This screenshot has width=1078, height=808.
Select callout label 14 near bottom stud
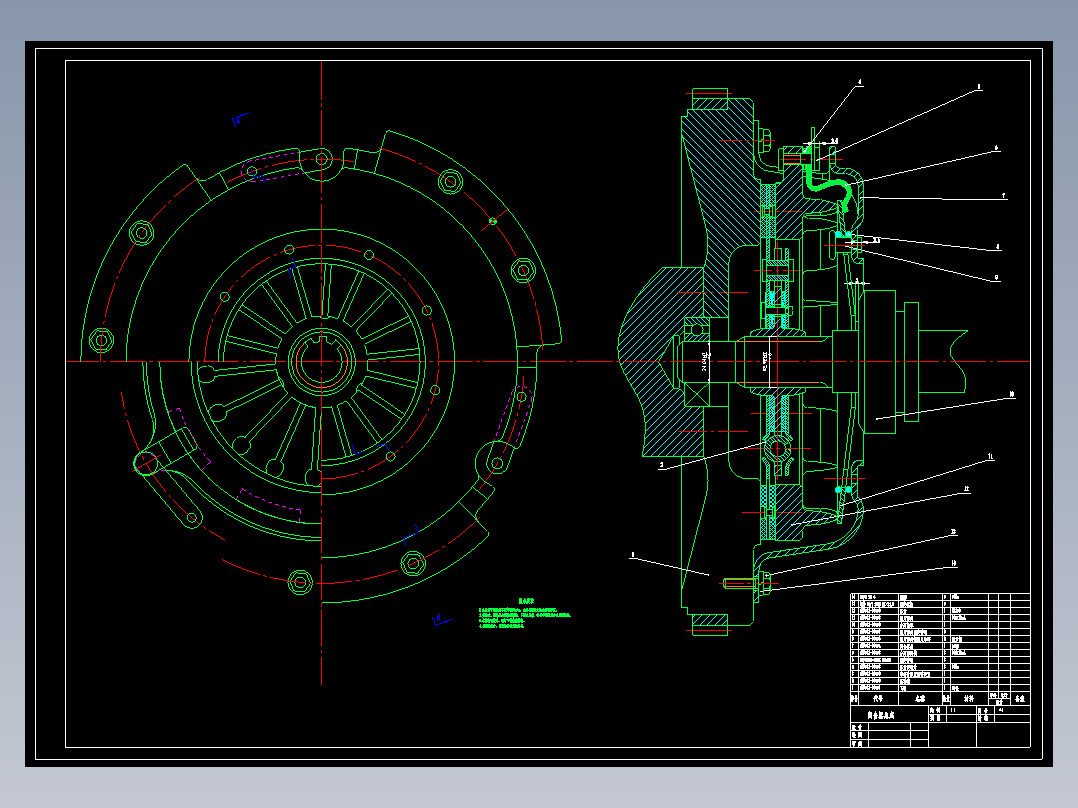[954, 564]
